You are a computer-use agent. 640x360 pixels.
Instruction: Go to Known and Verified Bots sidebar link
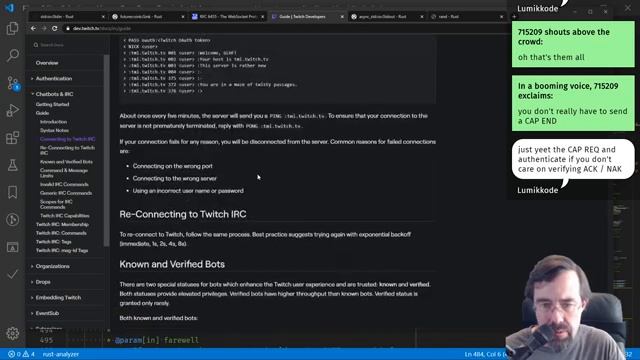(66, 162)
